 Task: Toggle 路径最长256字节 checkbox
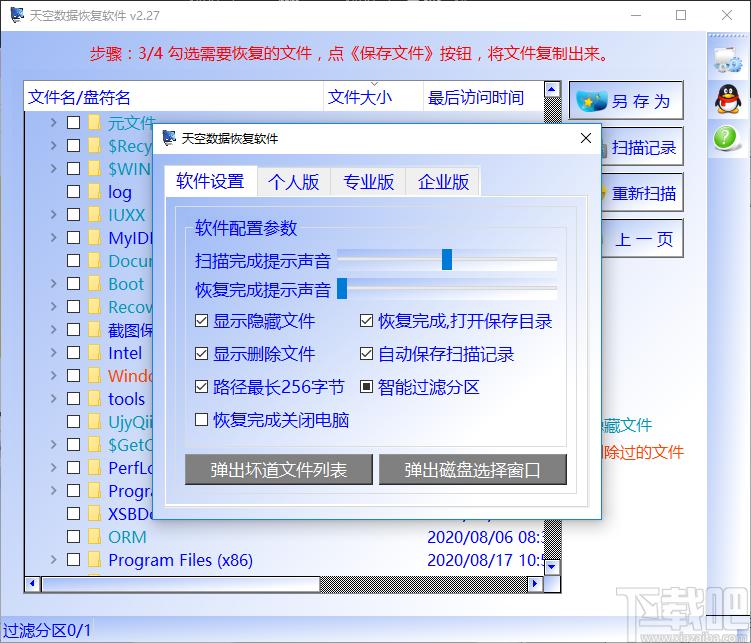coord(202,386)
